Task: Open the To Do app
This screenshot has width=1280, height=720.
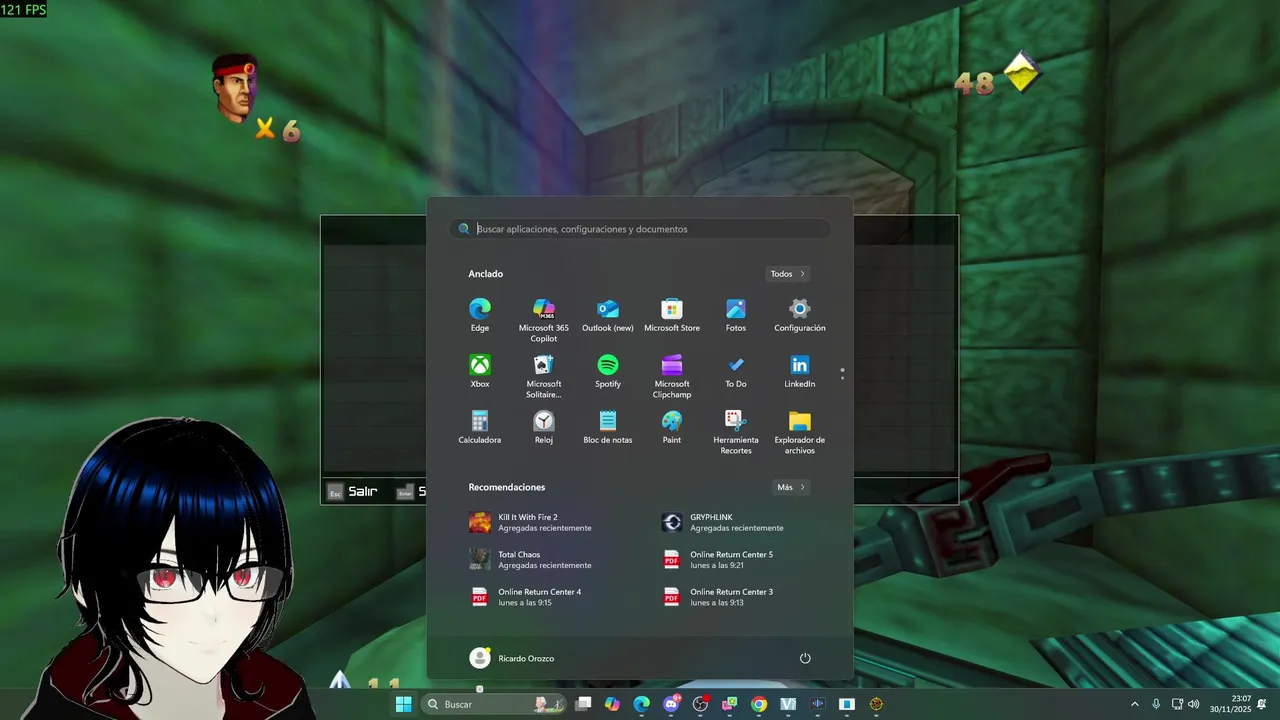Action: click(x=736, y=371)
